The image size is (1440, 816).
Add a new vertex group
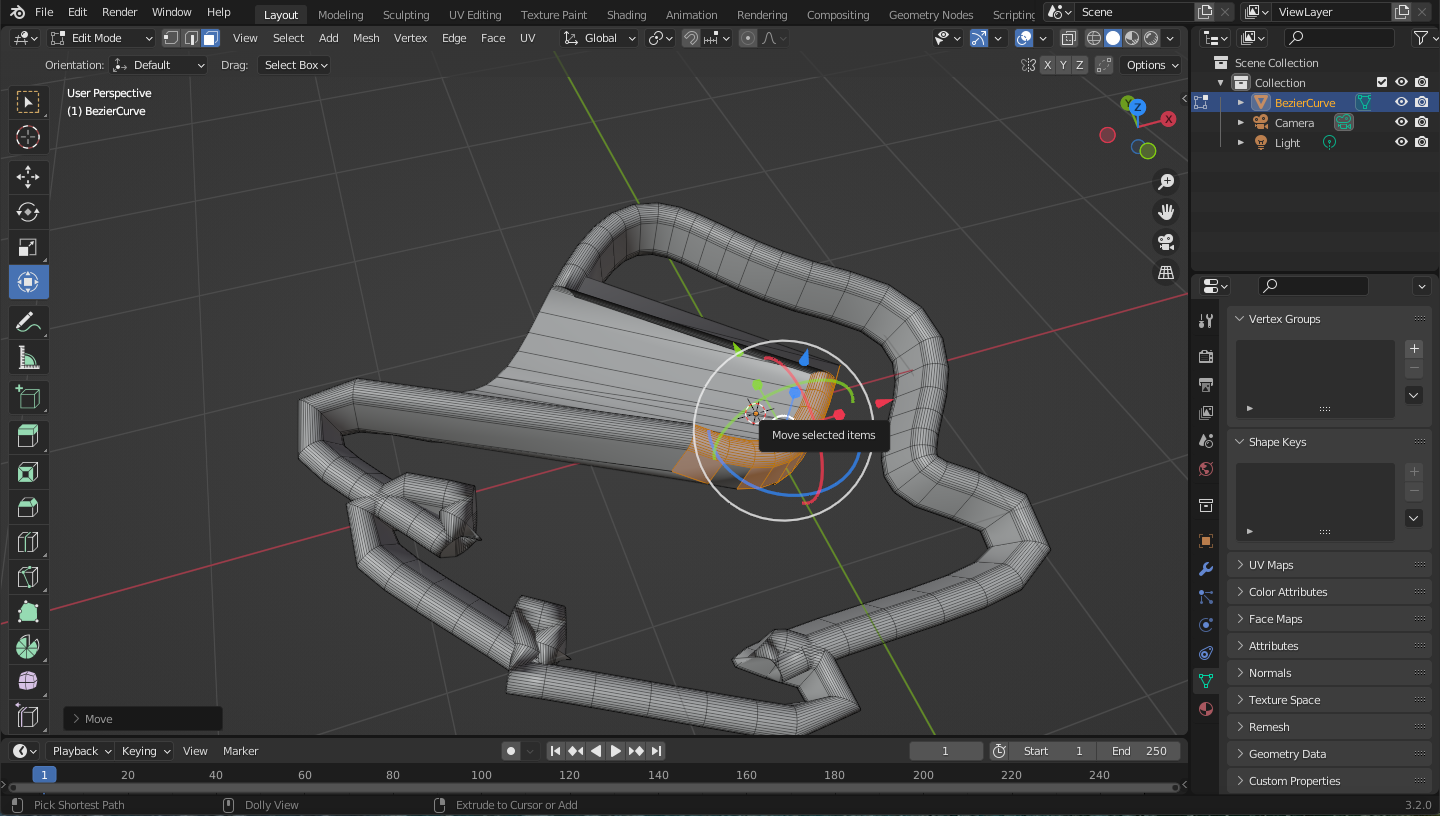[x=1414, y=349]
